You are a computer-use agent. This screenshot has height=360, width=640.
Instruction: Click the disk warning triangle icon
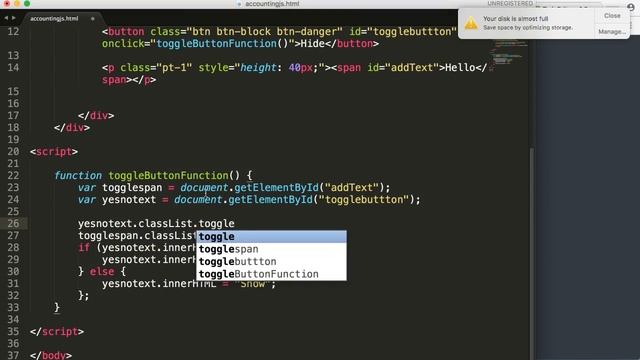(471, 23)
